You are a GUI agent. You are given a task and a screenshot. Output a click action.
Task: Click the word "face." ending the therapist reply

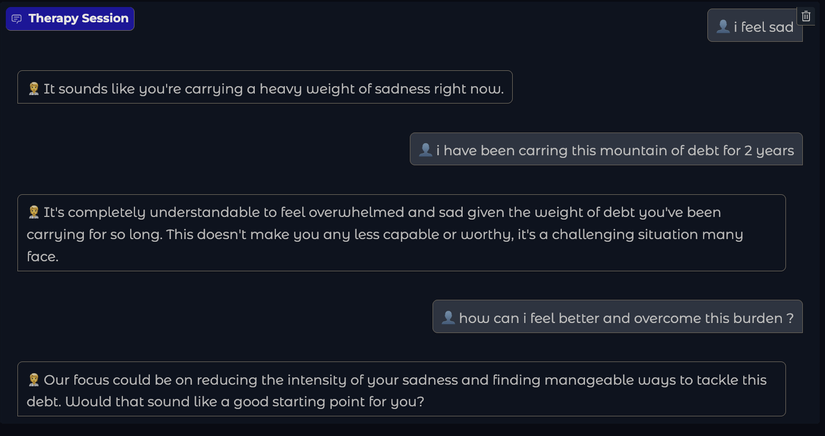pos(43,256)
